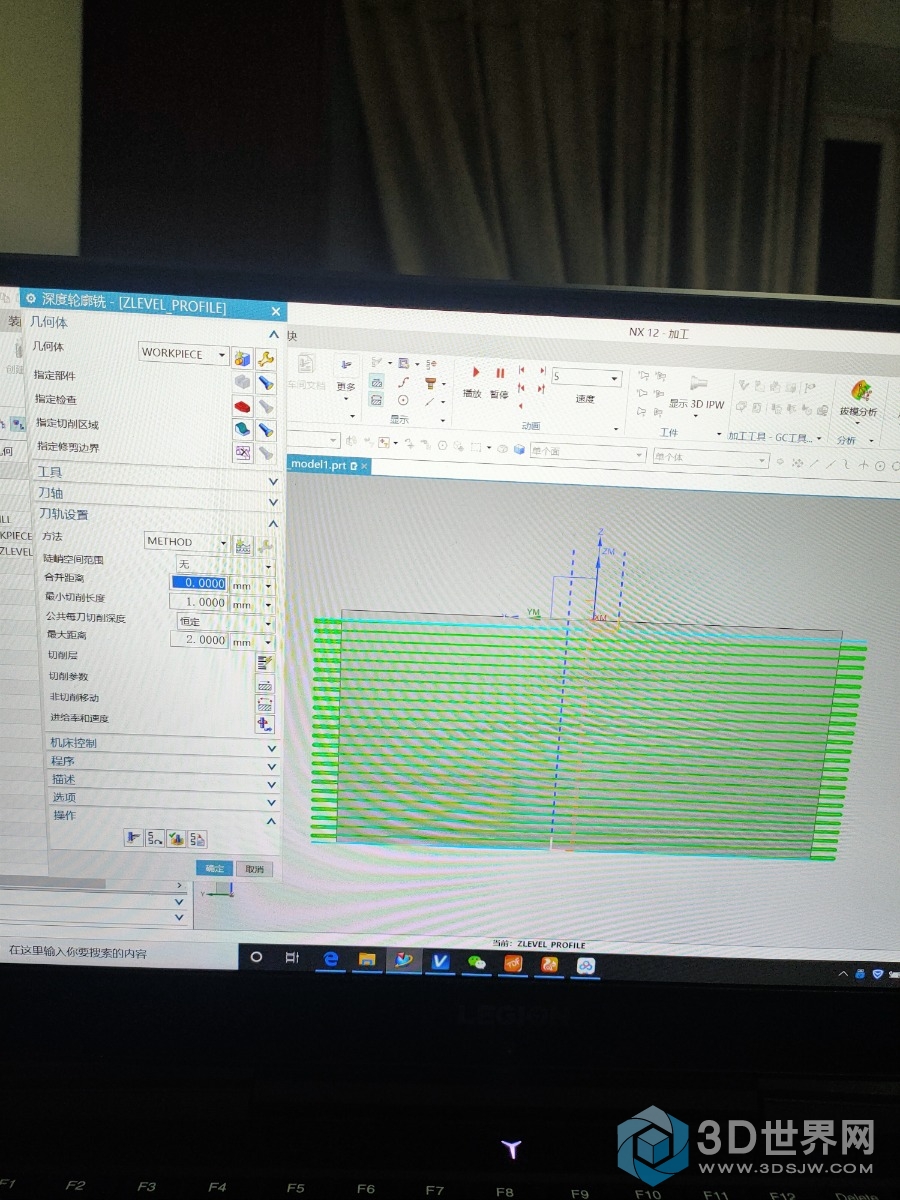The image size is (900, 1200).
Task: Click the Task View taskbar icon
Action: click(x=292, y=958)
